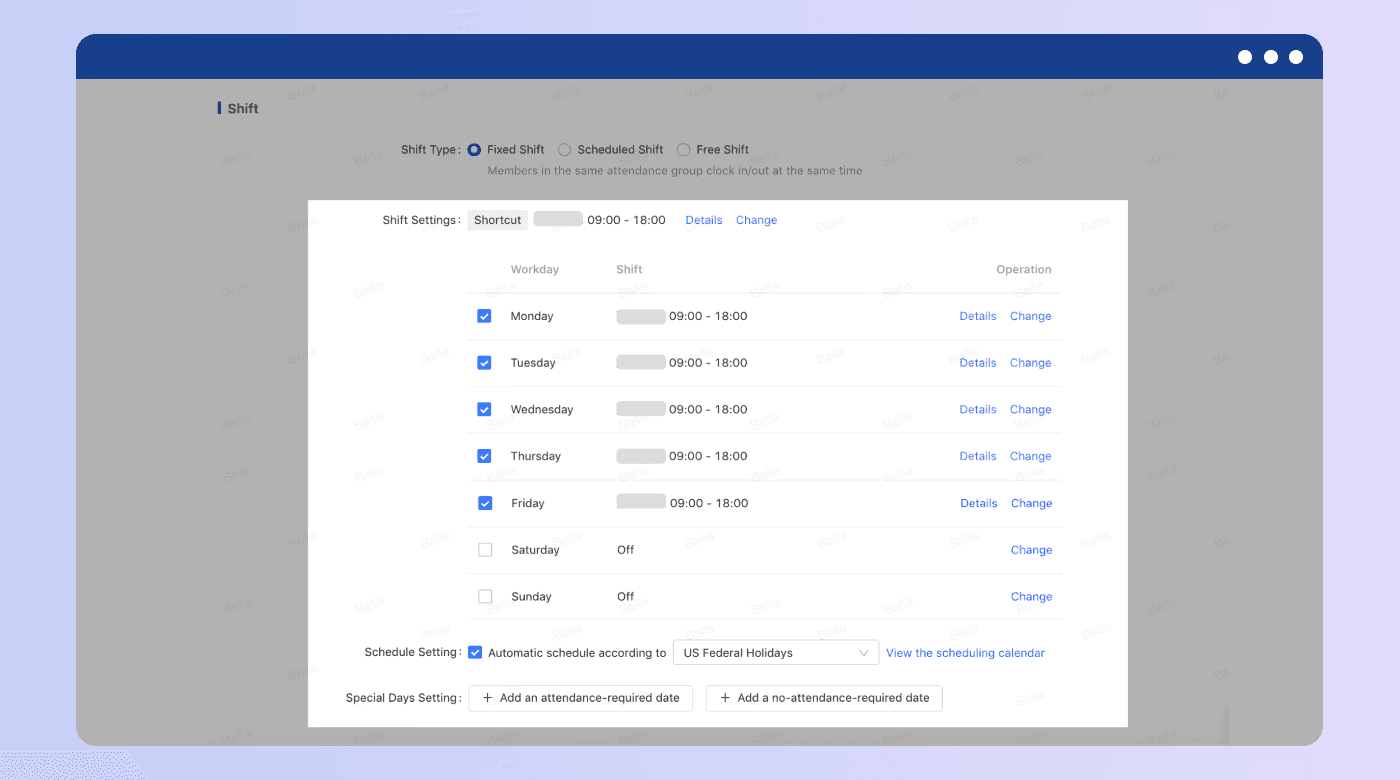Image resolution: width=1400 pixels, height=780 pixels.
Task: Open the US Federal Holidays dropdown
Action: point(776,653)
